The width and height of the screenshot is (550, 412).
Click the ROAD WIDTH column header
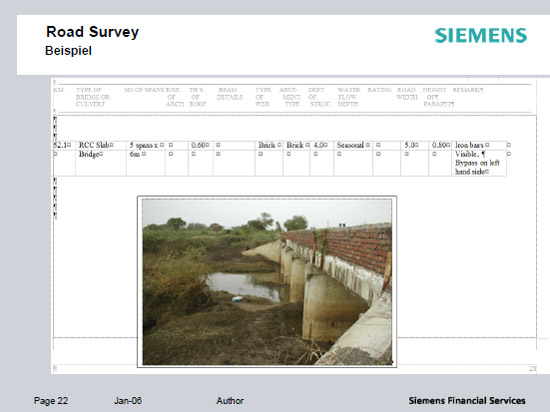coord(407,94)
